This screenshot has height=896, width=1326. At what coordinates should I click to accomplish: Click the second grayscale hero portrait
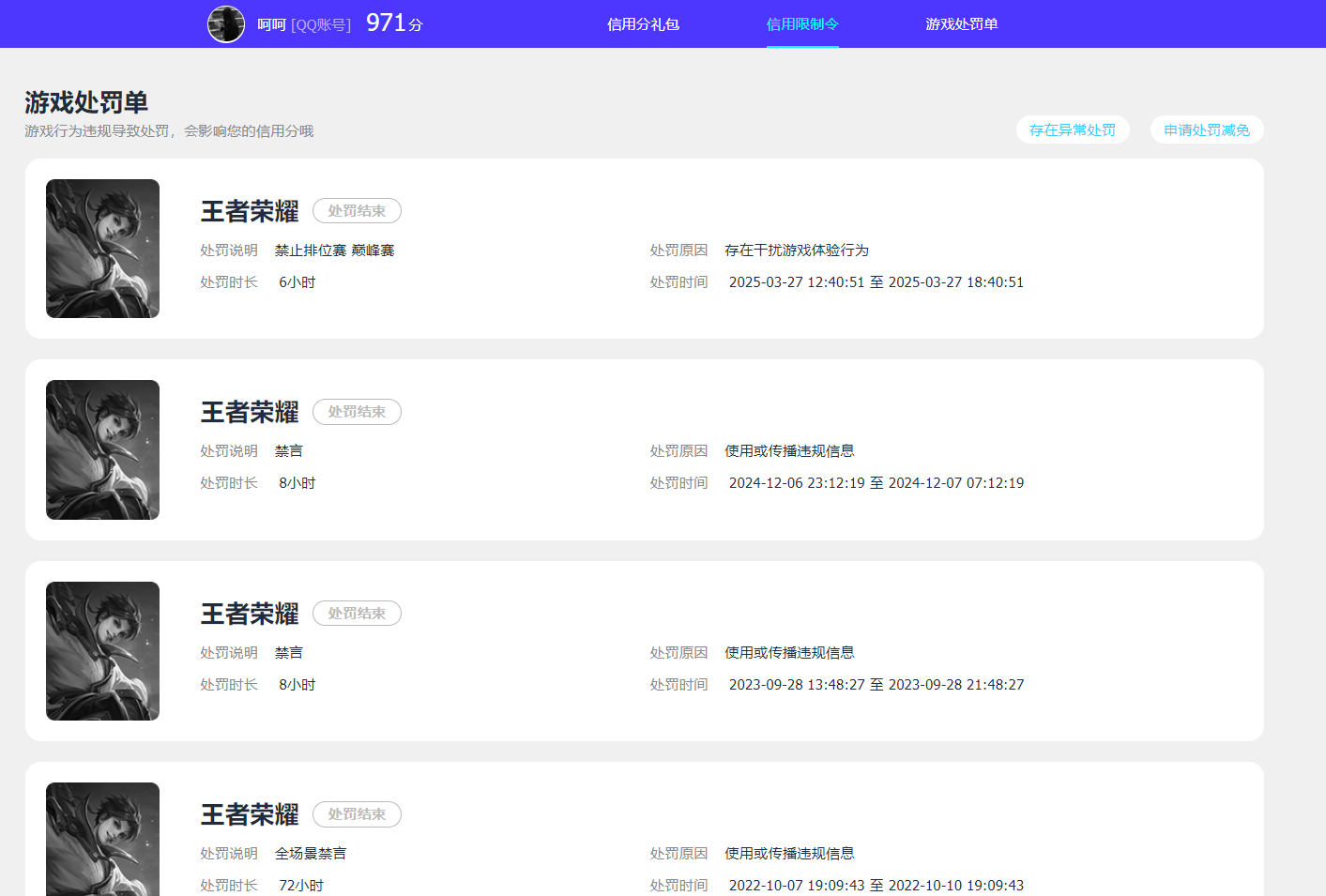coord(102,449)
